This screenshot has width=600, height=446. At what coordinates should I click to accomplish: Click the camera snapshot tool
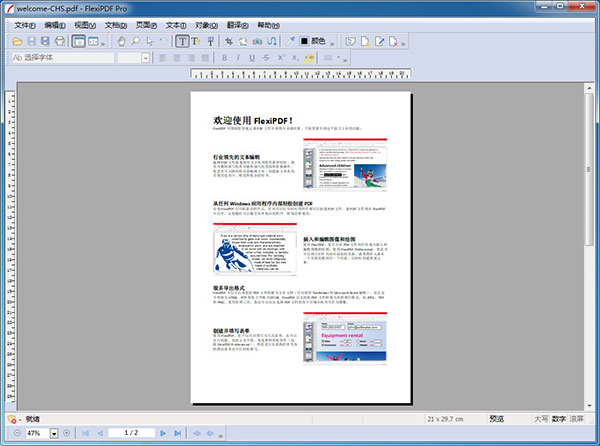pos(259,41)
